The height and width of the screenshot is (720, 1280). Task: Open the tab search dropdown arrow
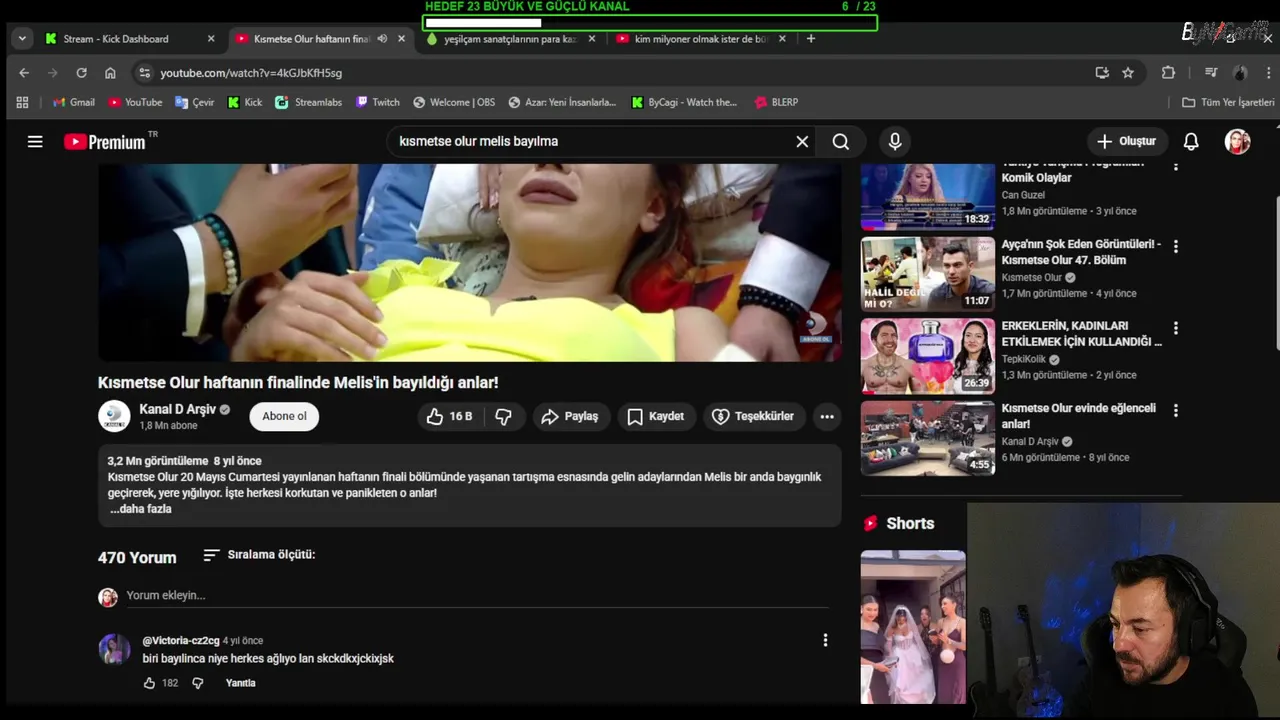[x=22, y=39]
